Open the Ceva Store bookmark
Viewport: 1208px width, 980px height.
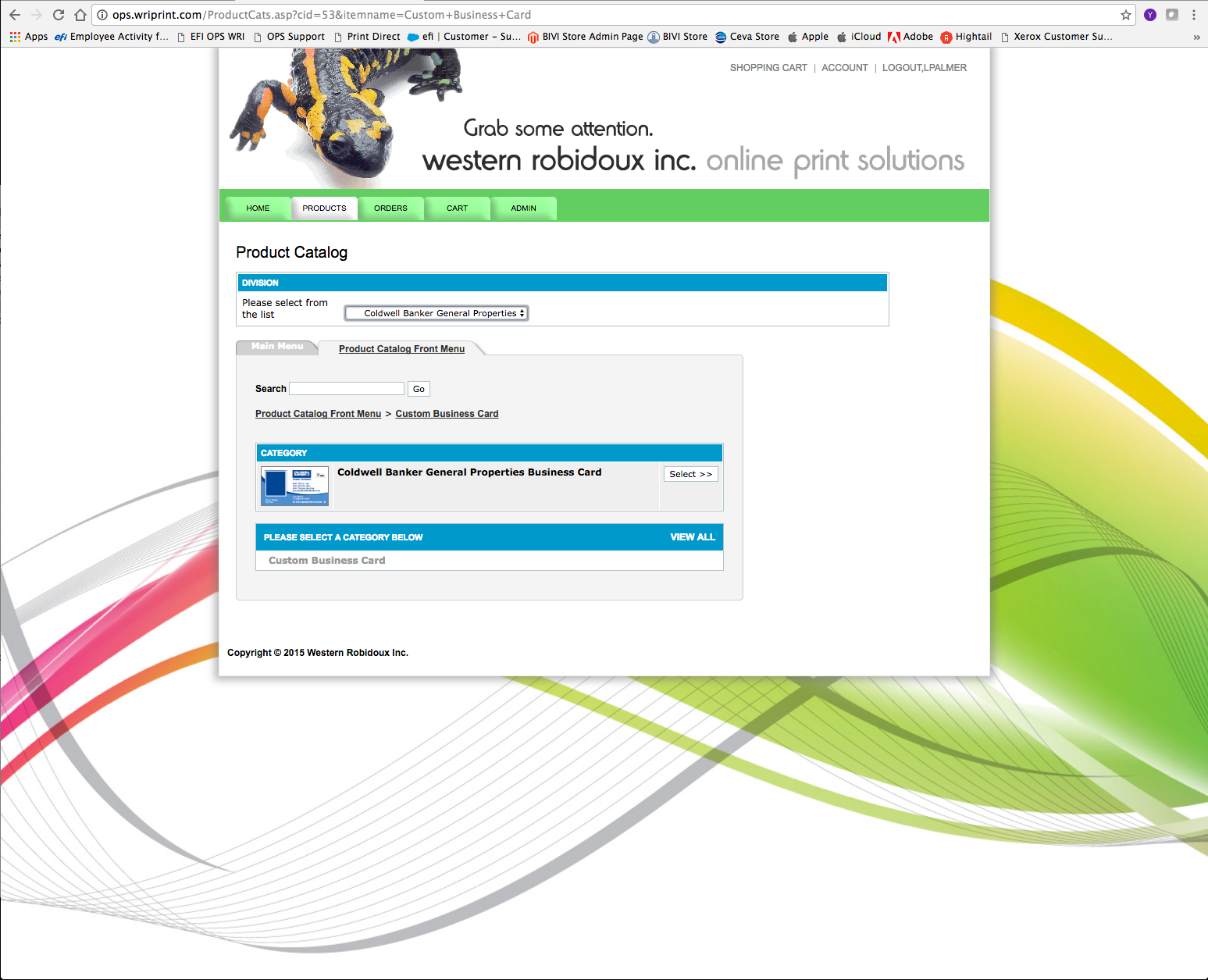(747, 37)
